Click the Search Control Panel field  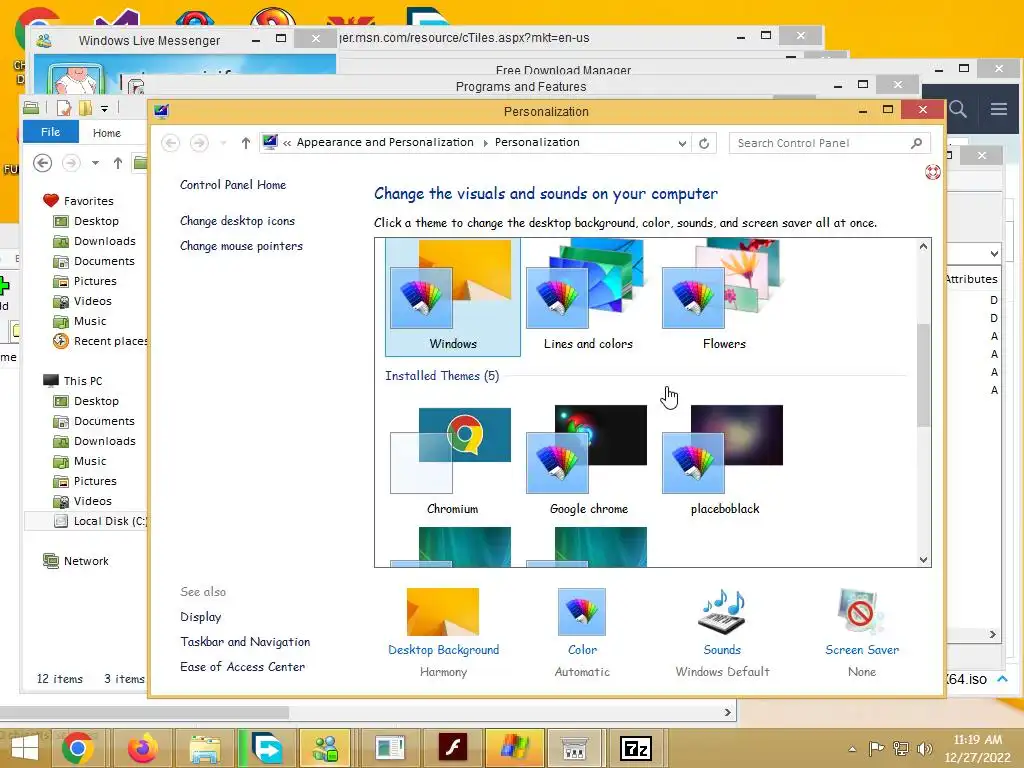tap(829, 143)
